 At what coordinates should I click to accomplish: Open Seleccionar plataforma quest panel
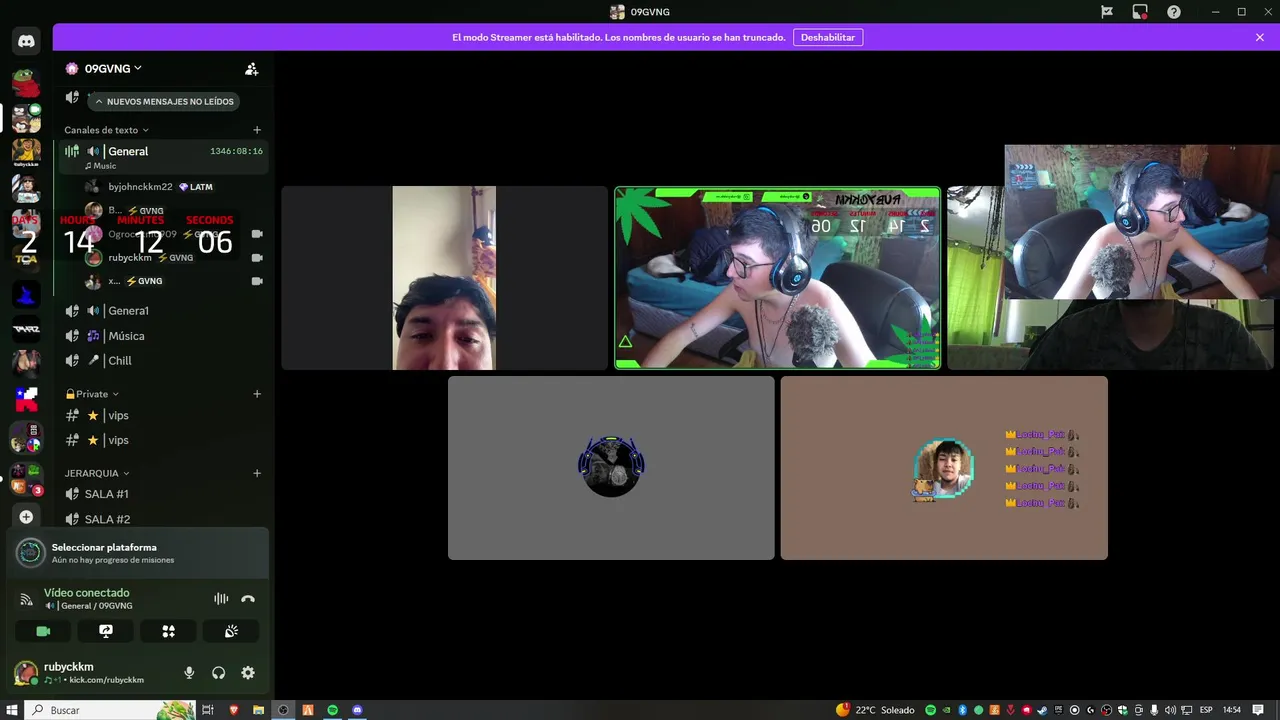pos(138,553)
